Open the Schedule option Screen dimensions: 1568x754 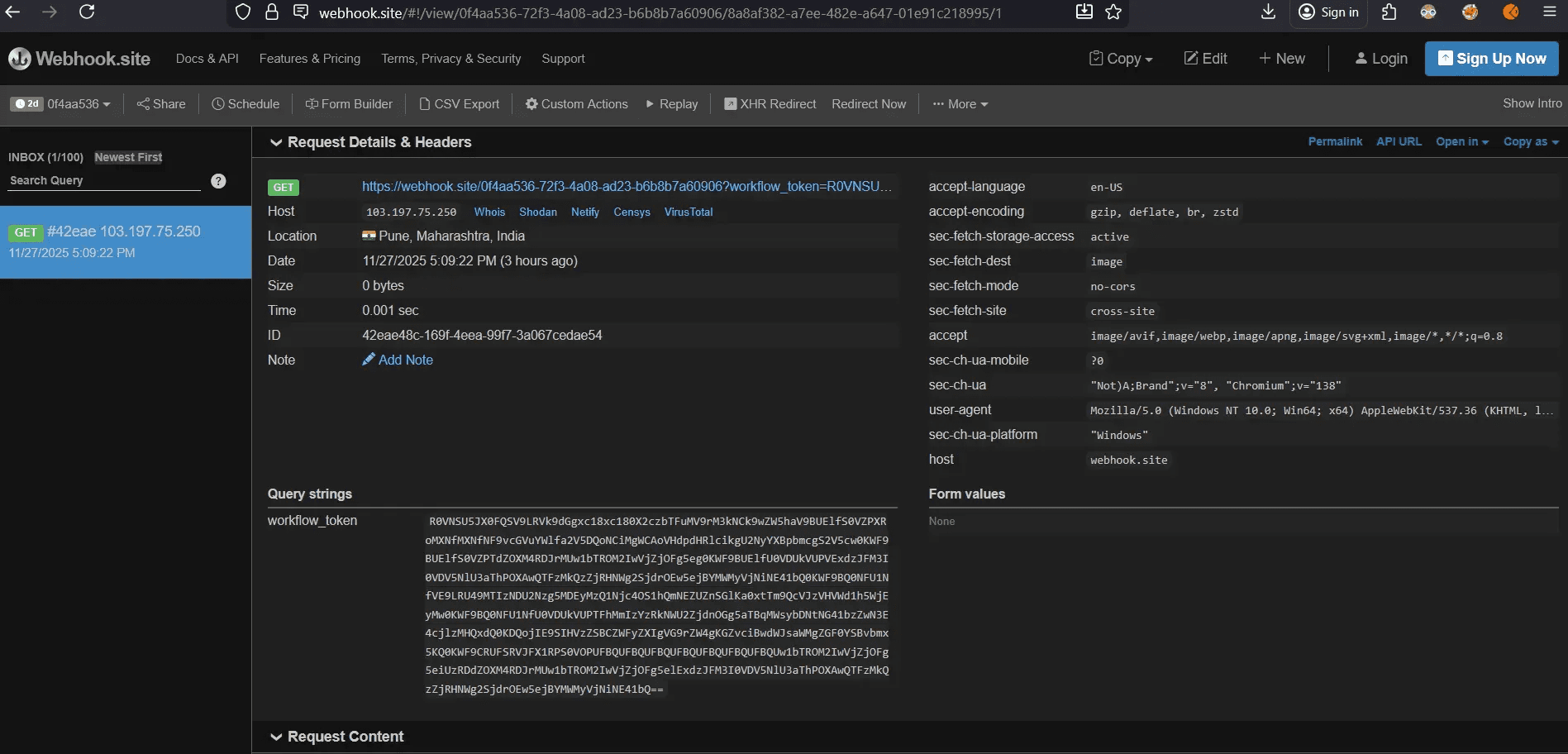click(245, 104)
